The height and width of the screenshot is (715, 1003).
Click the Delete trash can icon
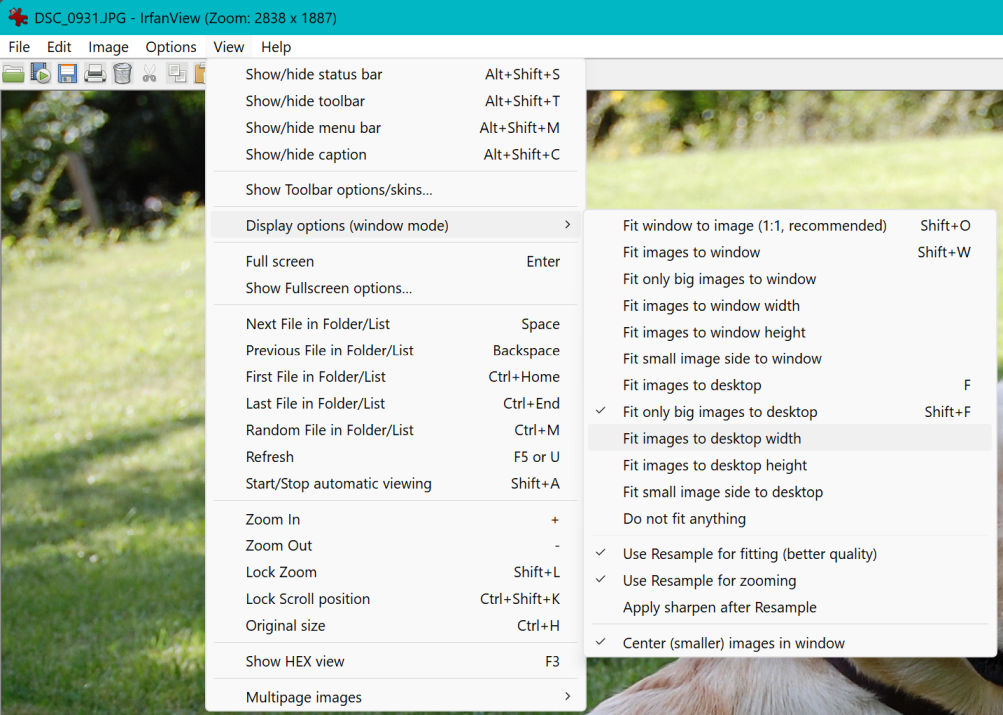122,73
